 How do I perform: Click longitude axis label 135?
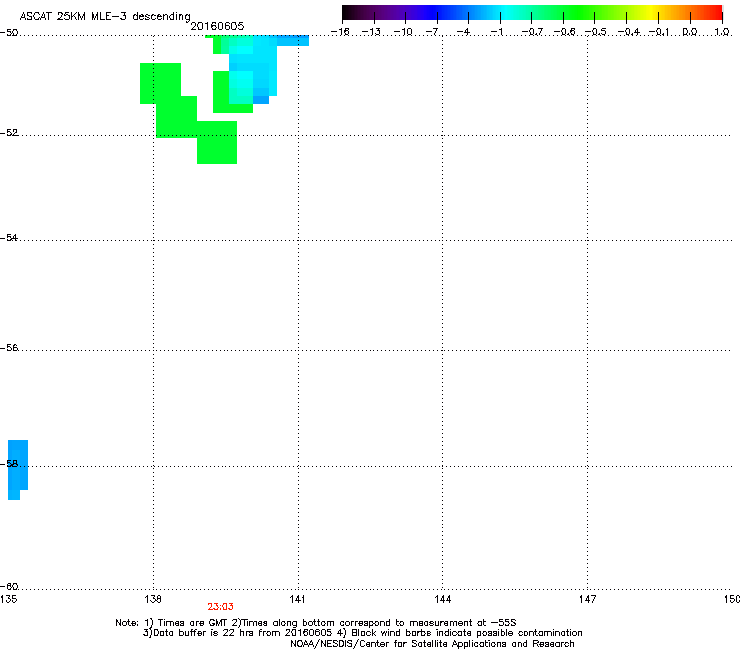pyautogui.click(x=8, y=599)
